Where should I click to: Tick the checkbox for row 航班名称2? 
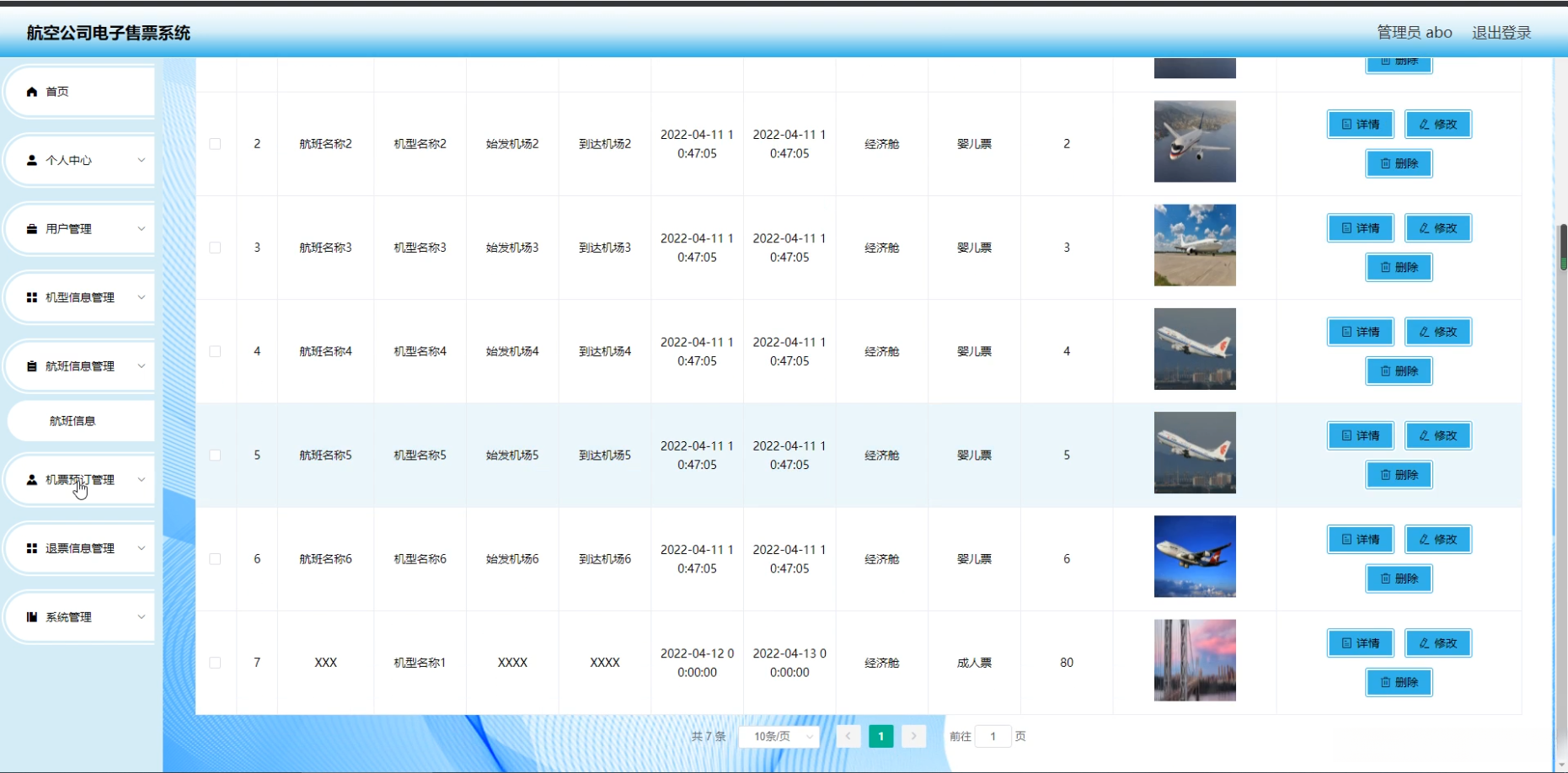click(215, 144)
